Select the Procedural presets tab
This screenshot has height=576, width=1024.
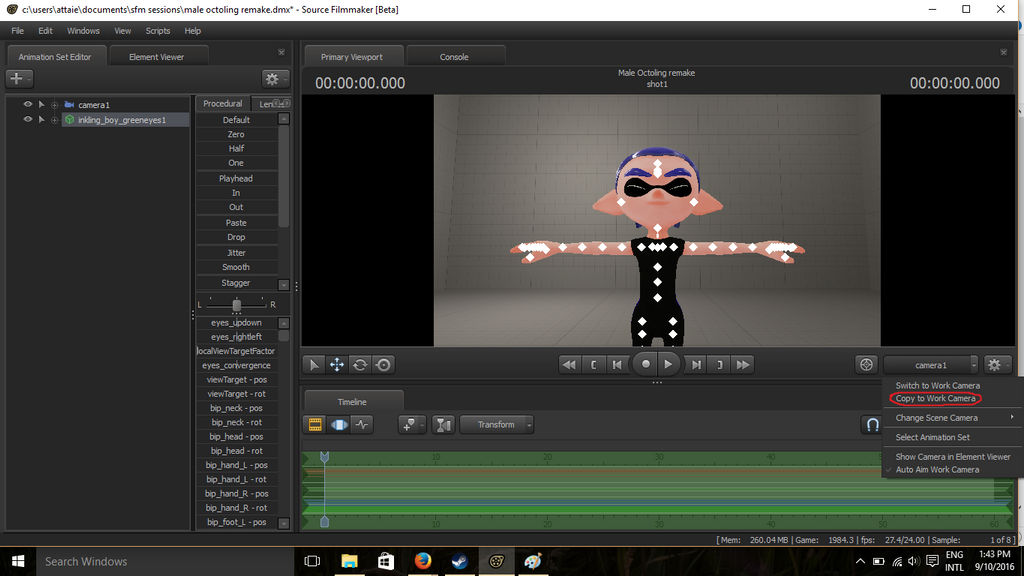pos(223,104)
